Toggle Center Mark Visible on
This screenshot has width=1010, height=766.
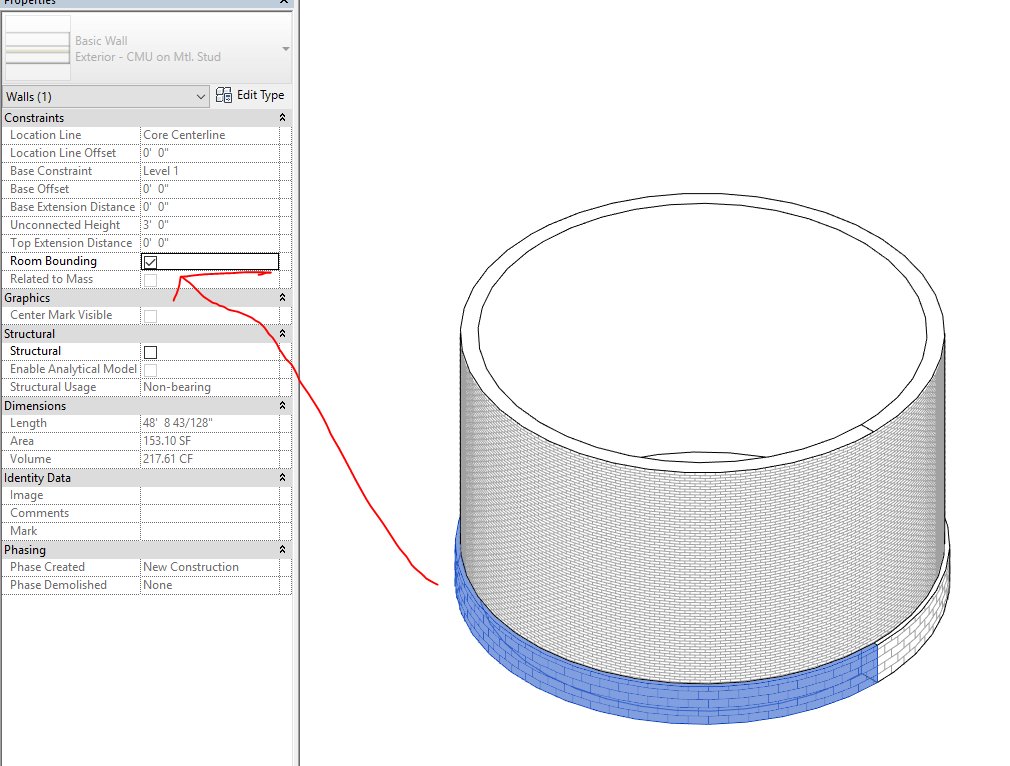(150, 315)
